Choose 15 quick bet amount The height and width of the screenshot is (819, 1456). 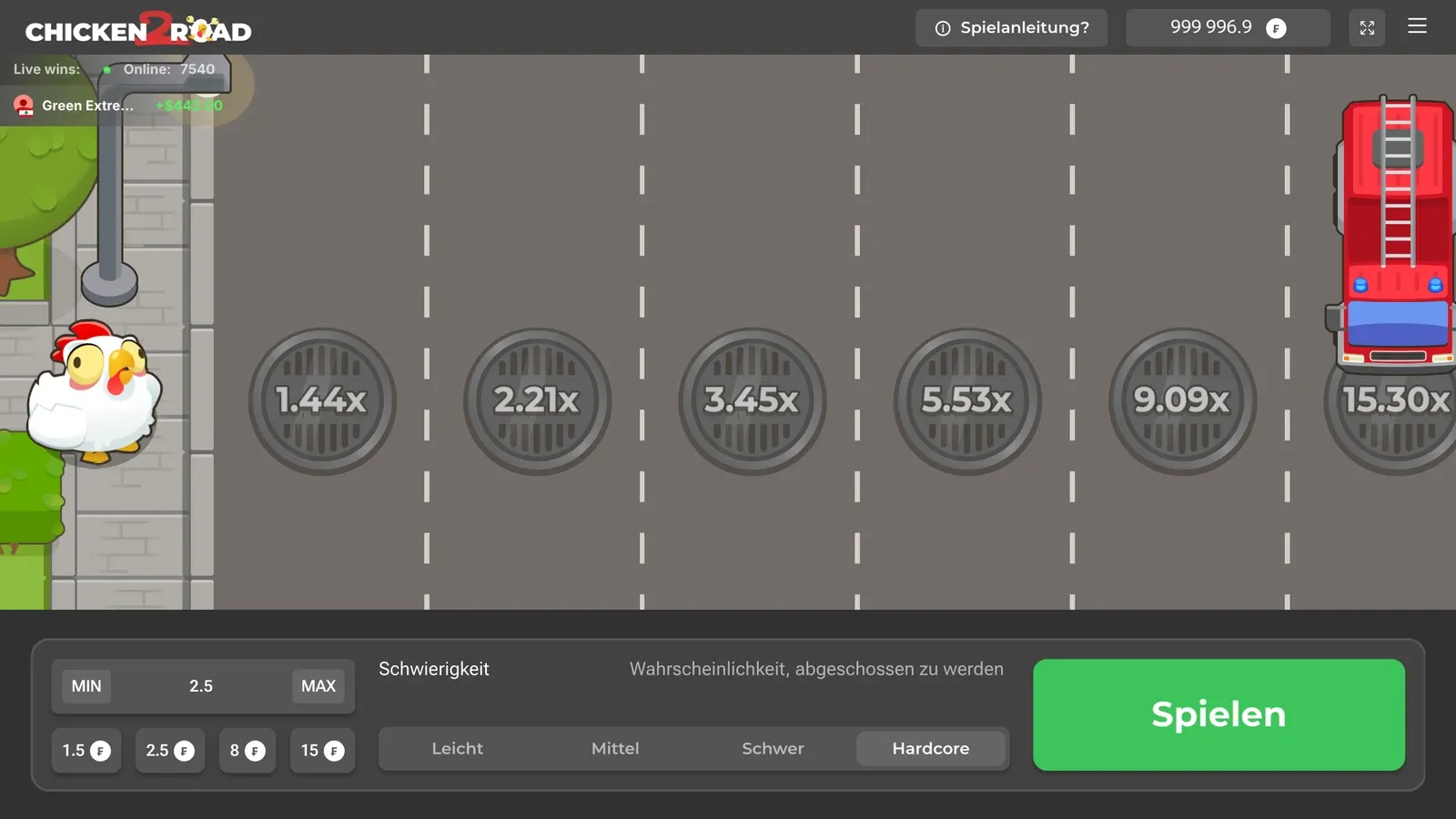click(322, 751)
